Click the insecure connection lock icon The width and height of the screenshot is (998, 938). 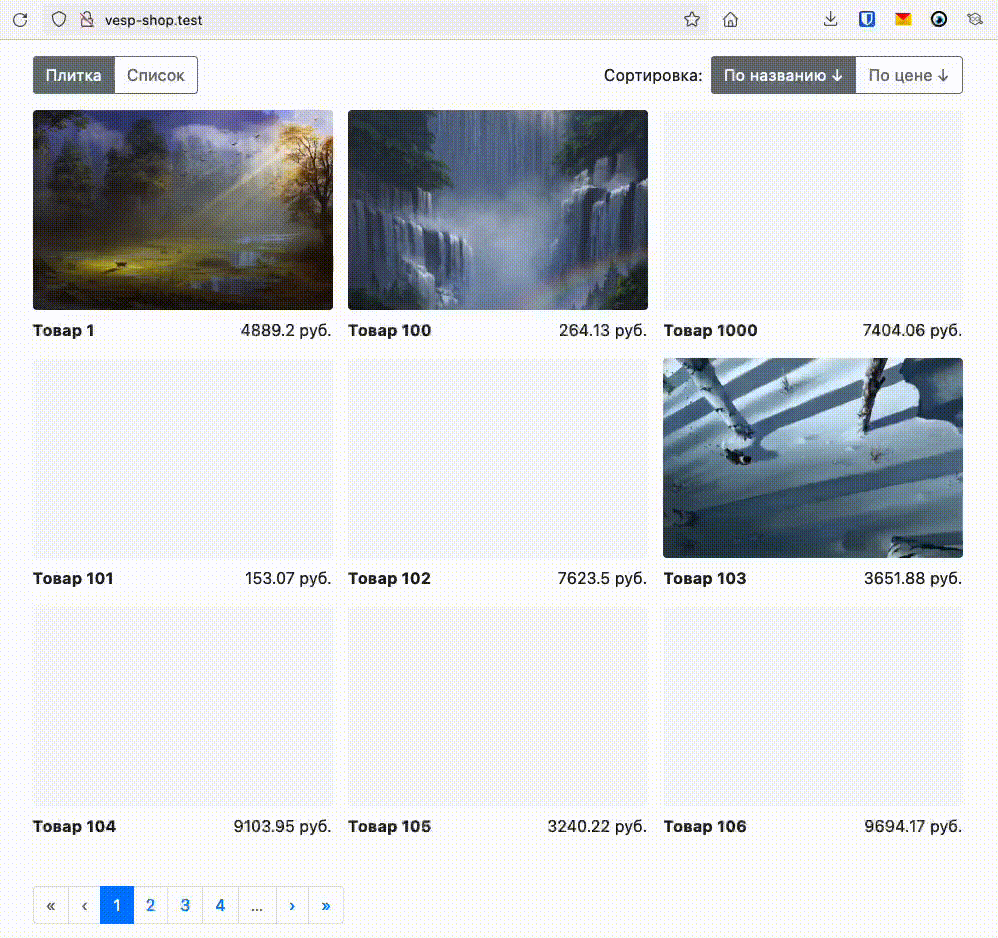(87, 20)
